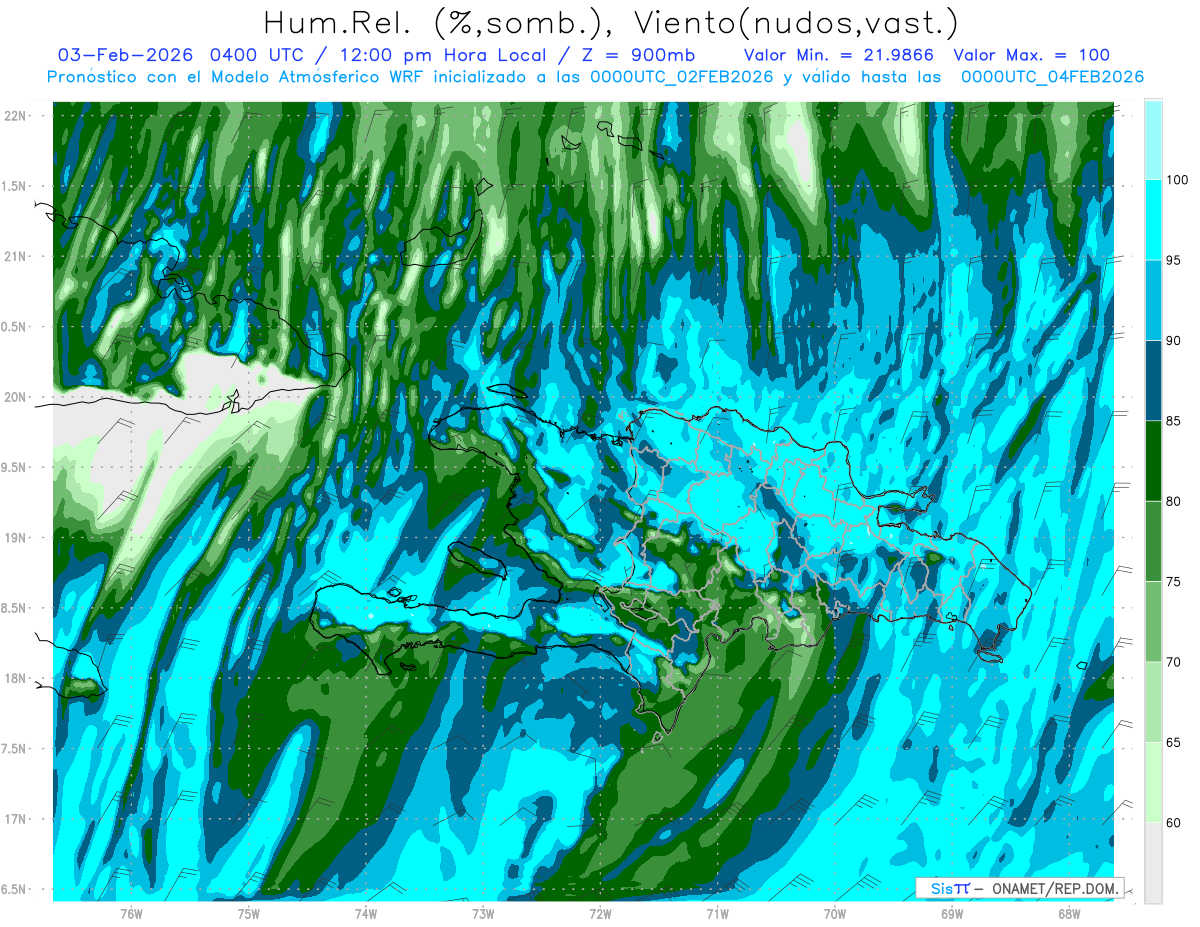The image size is (1200, 927).
Task: Click the '85' colorbar label
Action: tap(1175, 421)
